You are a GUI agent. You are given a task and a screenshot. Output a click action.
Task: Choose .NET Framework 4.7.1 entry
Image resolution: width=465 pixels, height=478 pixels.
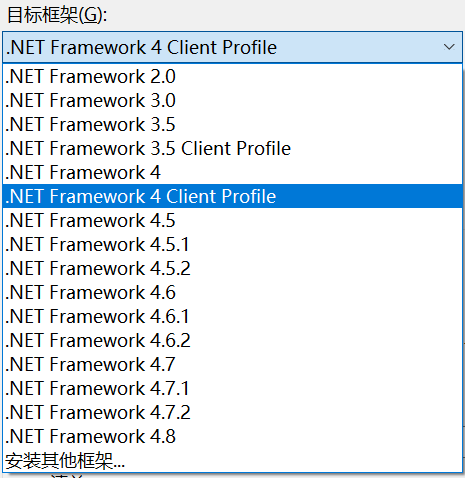232,388
